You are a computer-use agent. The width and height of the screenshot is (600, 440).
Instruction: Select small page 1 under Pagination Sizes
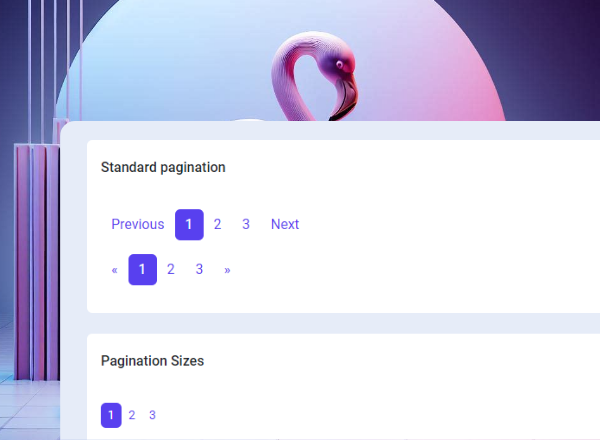(111, 415)
